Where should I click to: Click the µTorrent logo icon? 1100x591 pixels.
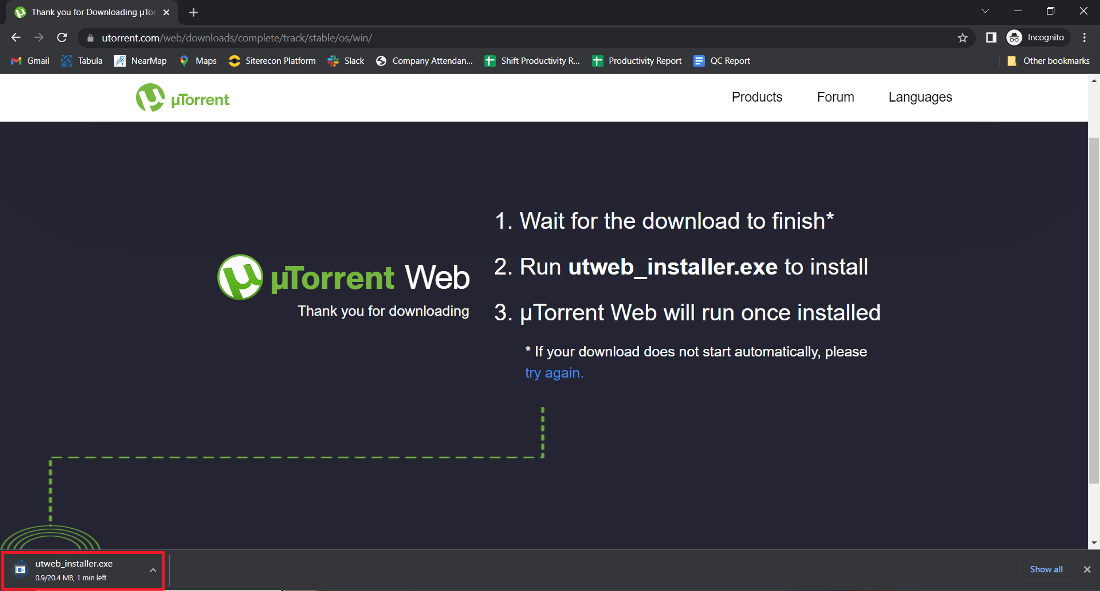[x=150, y=97]
